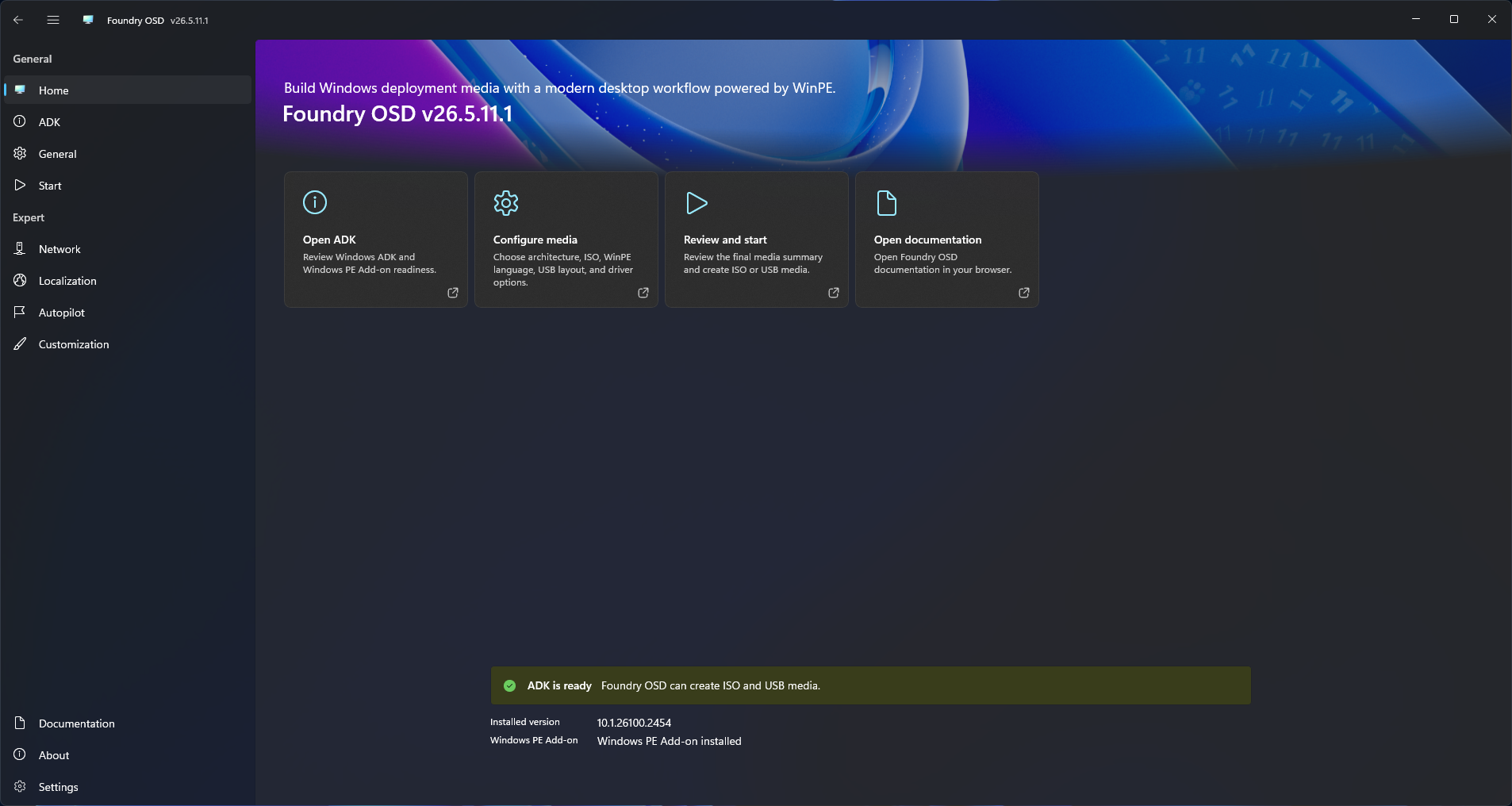Image resolution: width=1512 pixels, height=806 pixels.
Task: Click the 'Installed version' label
Action: pos(525,722)
